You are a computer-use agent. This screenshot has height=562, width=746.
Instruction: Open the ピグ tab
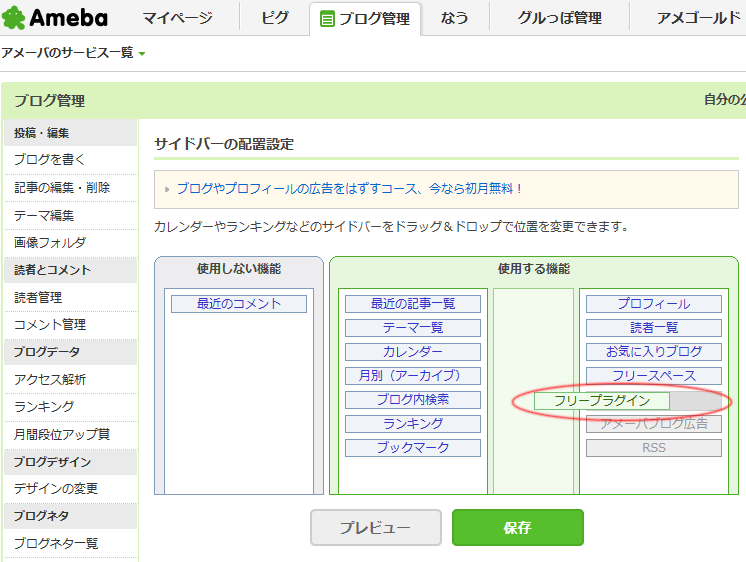(x=275, y=18)
